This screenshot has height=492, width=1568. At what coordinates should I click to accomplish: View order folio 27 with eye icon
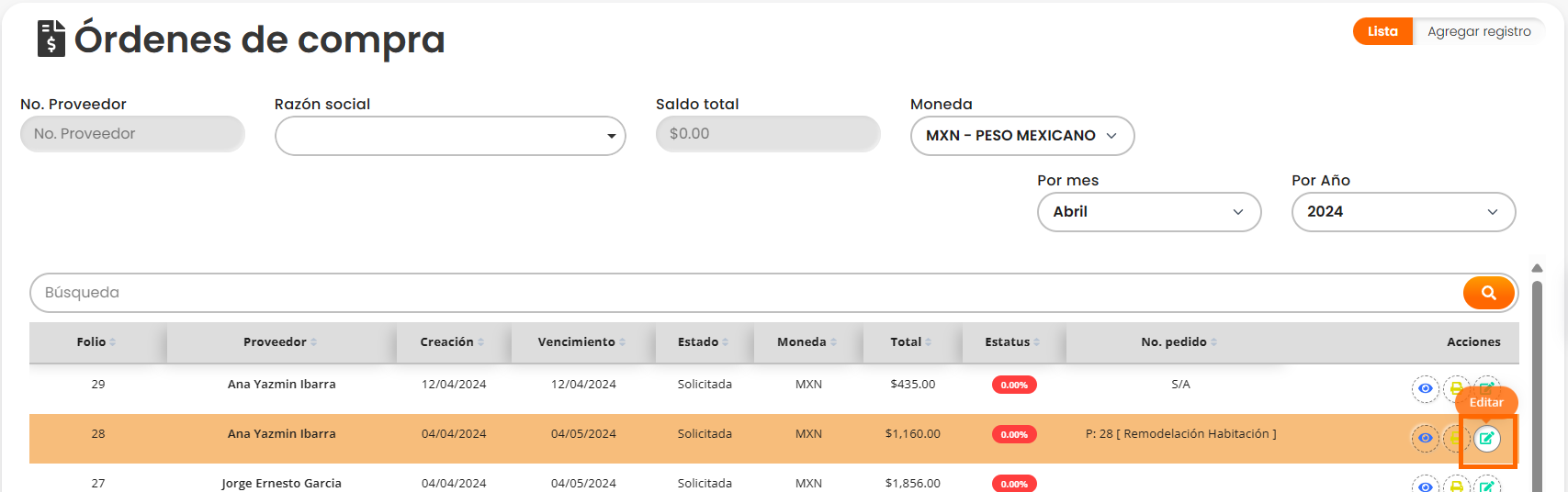[x=1425, y=486]
